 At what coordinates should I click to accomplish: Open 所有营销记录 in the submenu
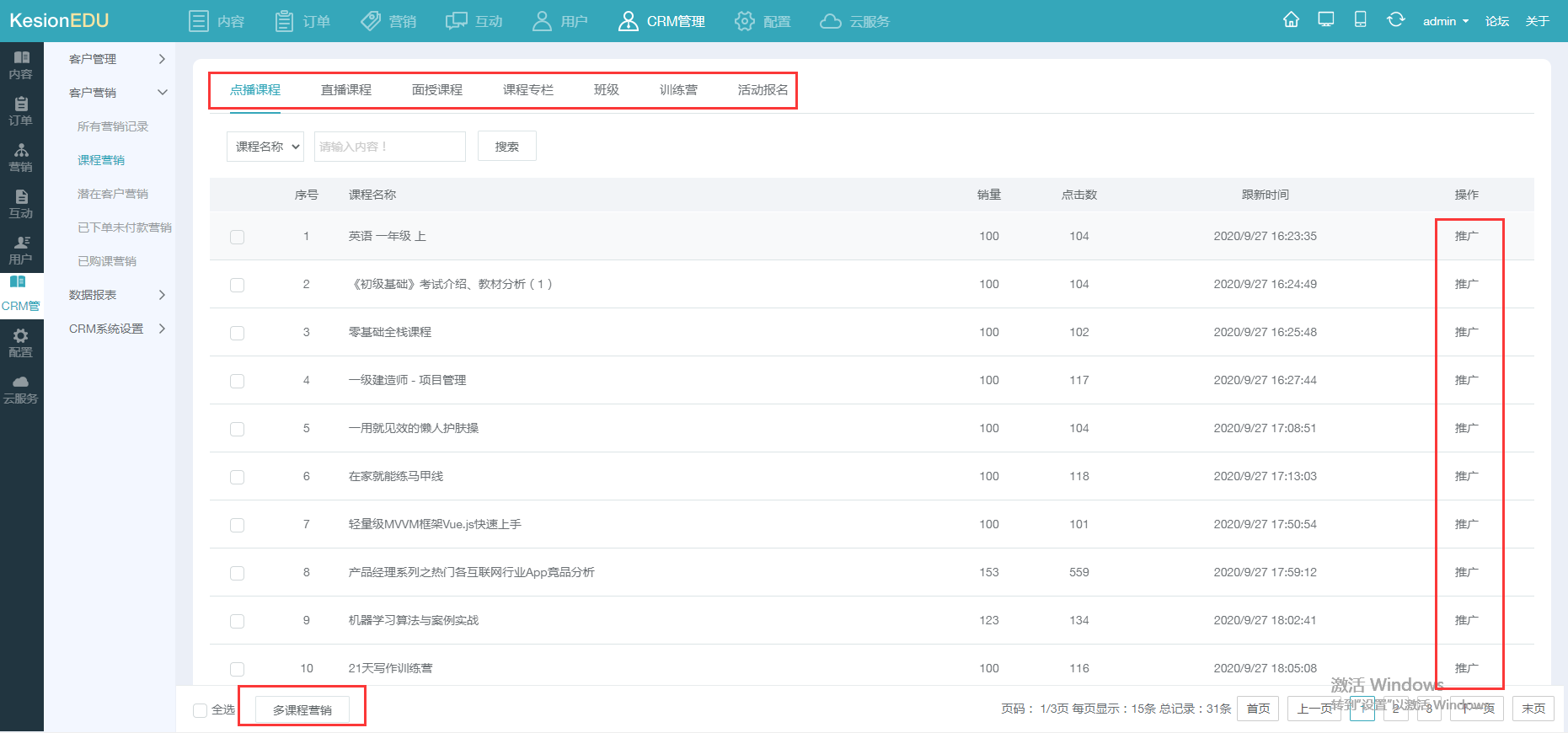click(x=113, y=126)
